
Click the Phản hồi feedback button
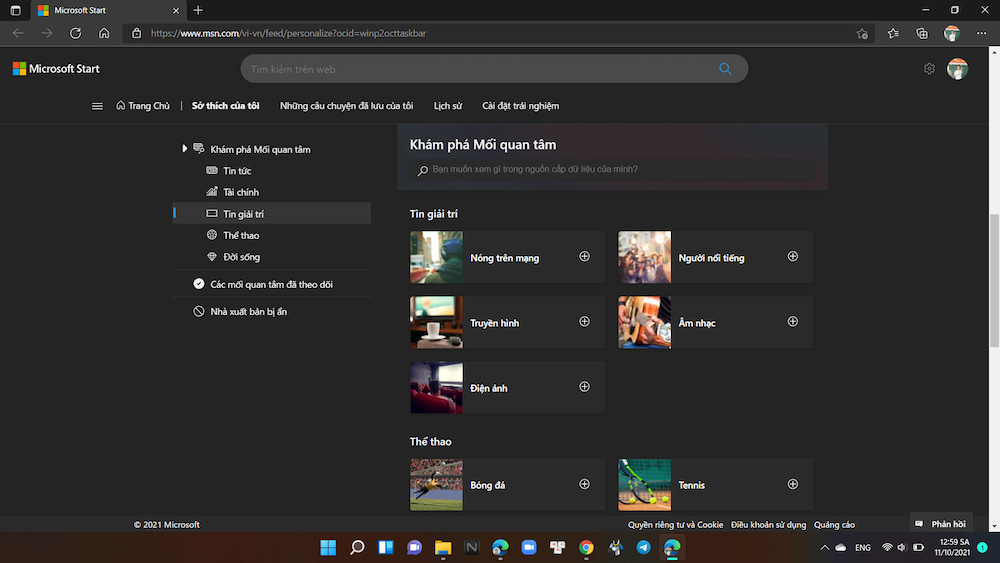coord(941,524)
